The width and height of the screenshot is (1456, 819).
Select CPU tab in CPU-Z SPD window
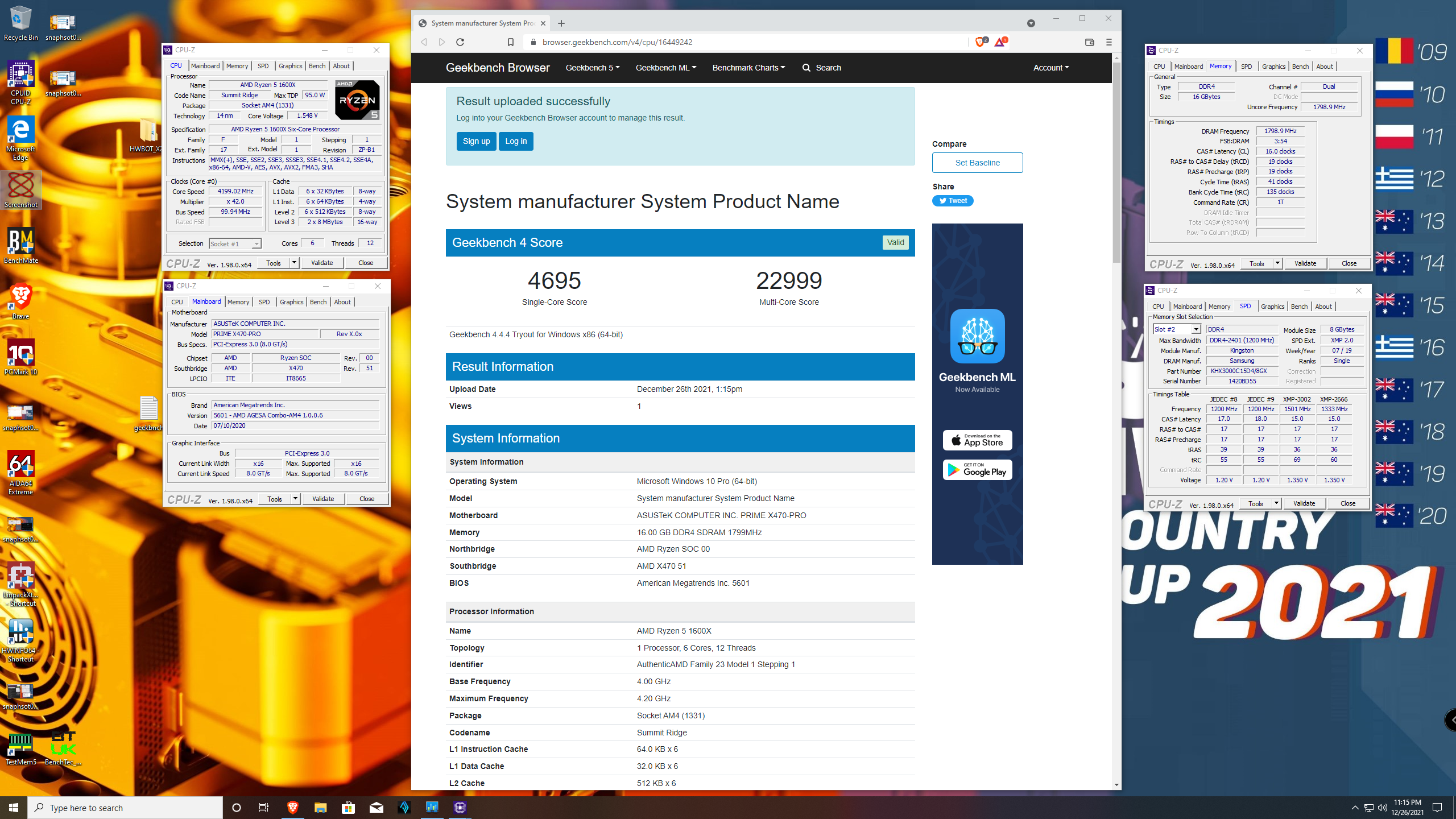[x=1158, y=307]
